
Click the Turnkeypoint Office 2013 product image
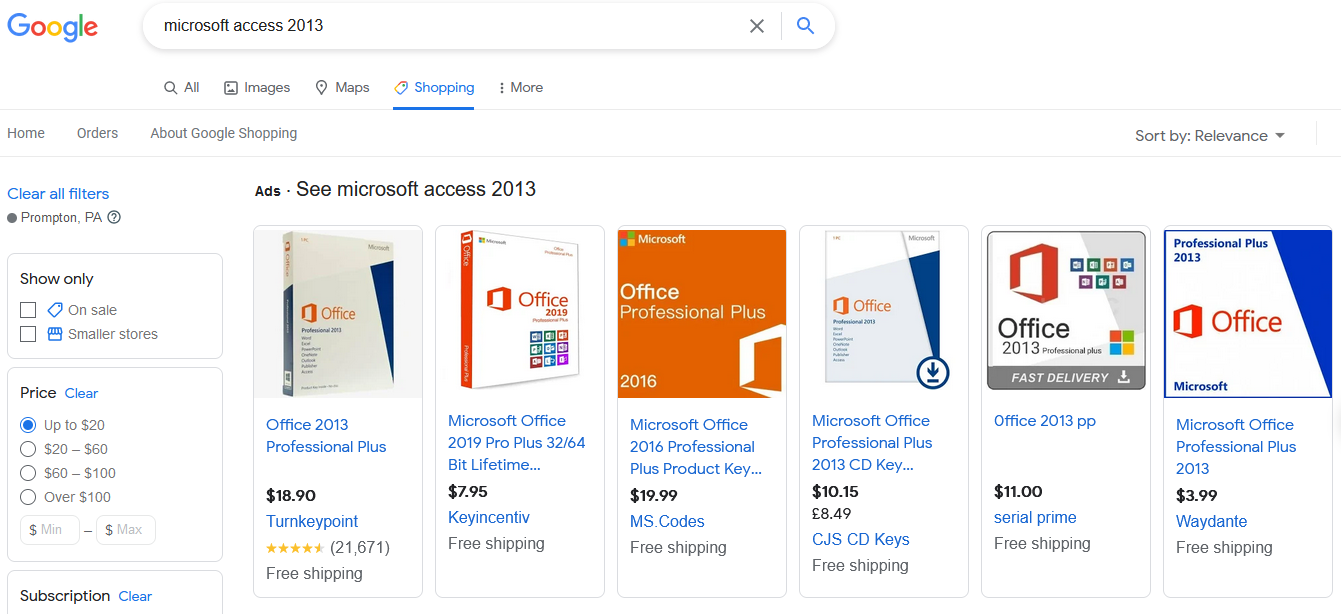pyautogui.click(x=338, y=314)
